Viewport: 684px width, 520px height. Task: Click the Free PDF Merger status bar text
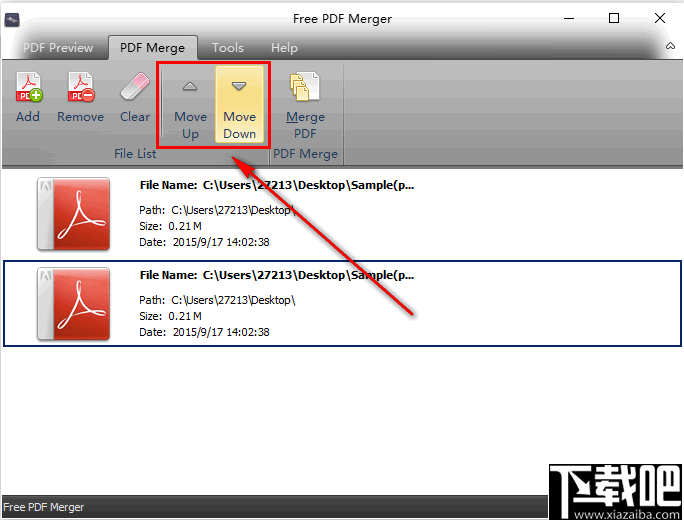(44, 507)
